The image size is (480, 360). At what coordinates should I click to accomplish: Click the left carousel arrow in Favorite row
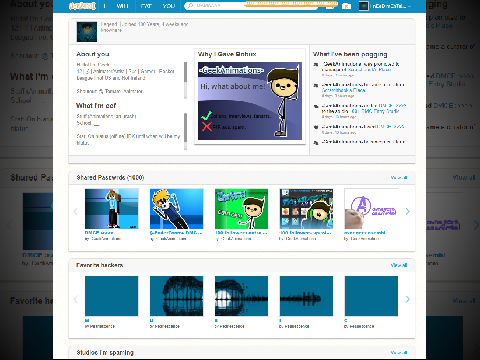click(x=76, y=299)
